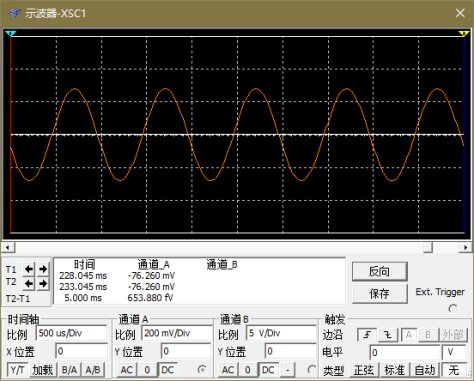This screenshot has width=474, height=381.
Task: Open Channel A 200 mV/Div scale field
Action: click(x=177, y=333)
